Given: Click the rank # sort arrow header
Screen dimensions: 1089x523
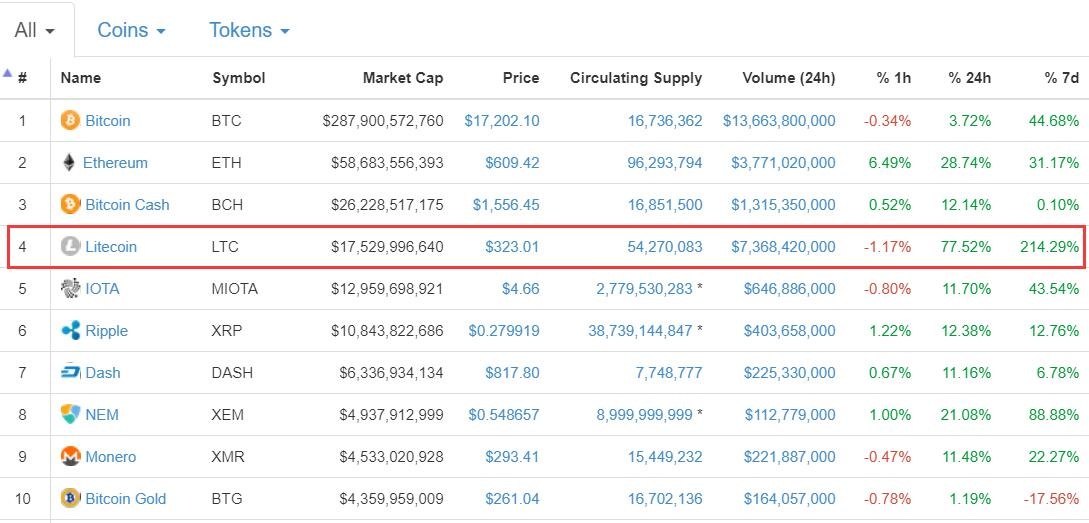Looking at the screenshot, I should 16,77.
